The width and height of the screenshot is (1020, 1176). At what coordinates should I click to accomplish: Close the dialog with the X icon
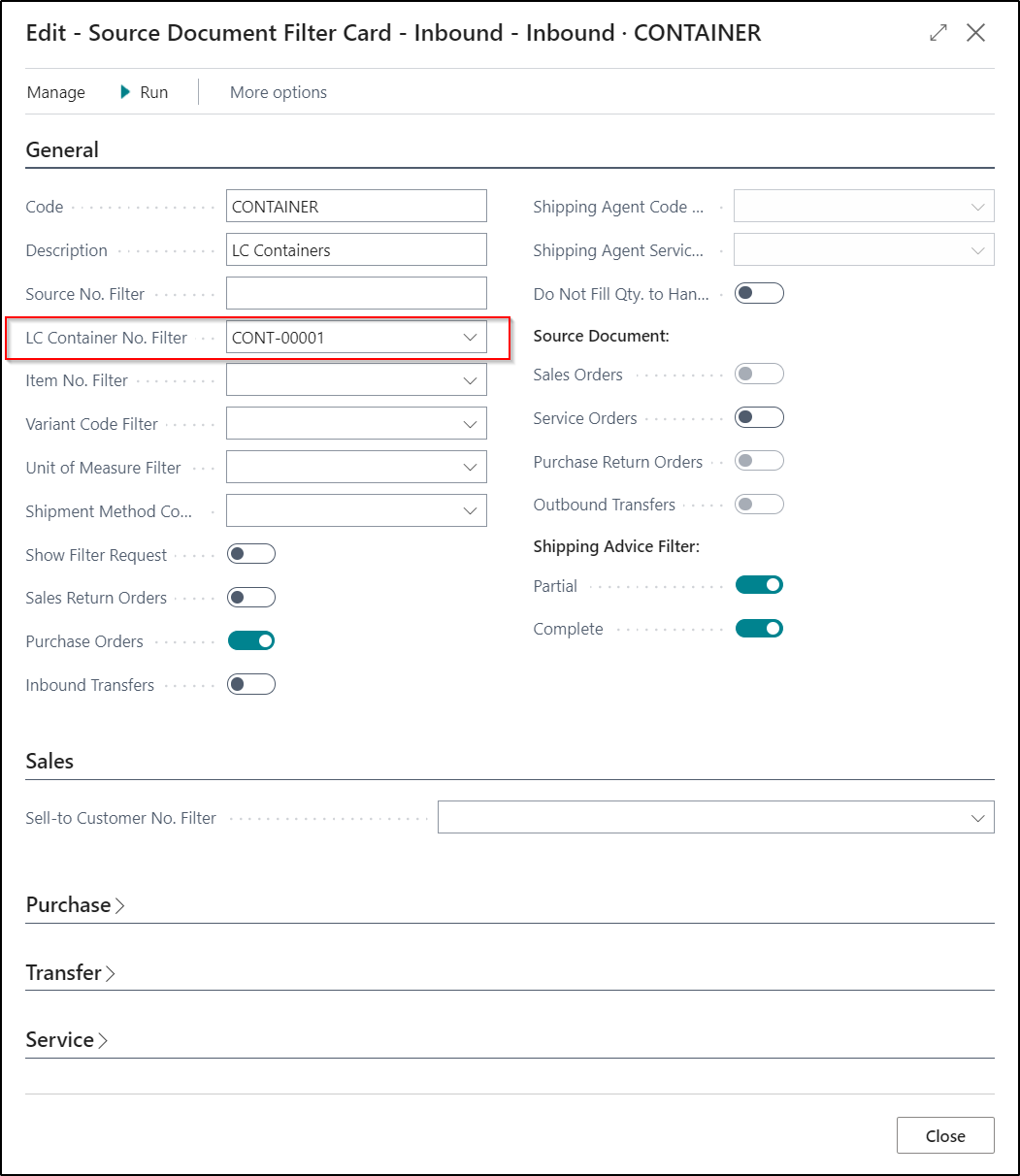(975, 33)
